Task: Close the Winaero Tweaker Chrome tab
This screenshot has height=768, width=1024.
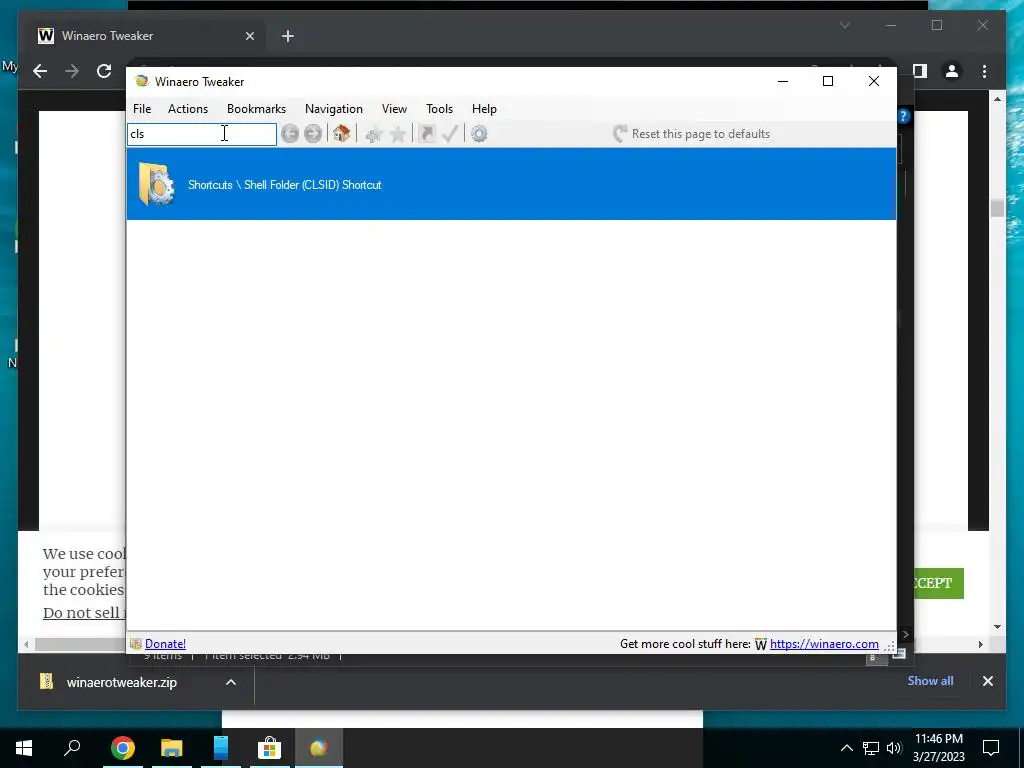Action: [x=249, y=36]
